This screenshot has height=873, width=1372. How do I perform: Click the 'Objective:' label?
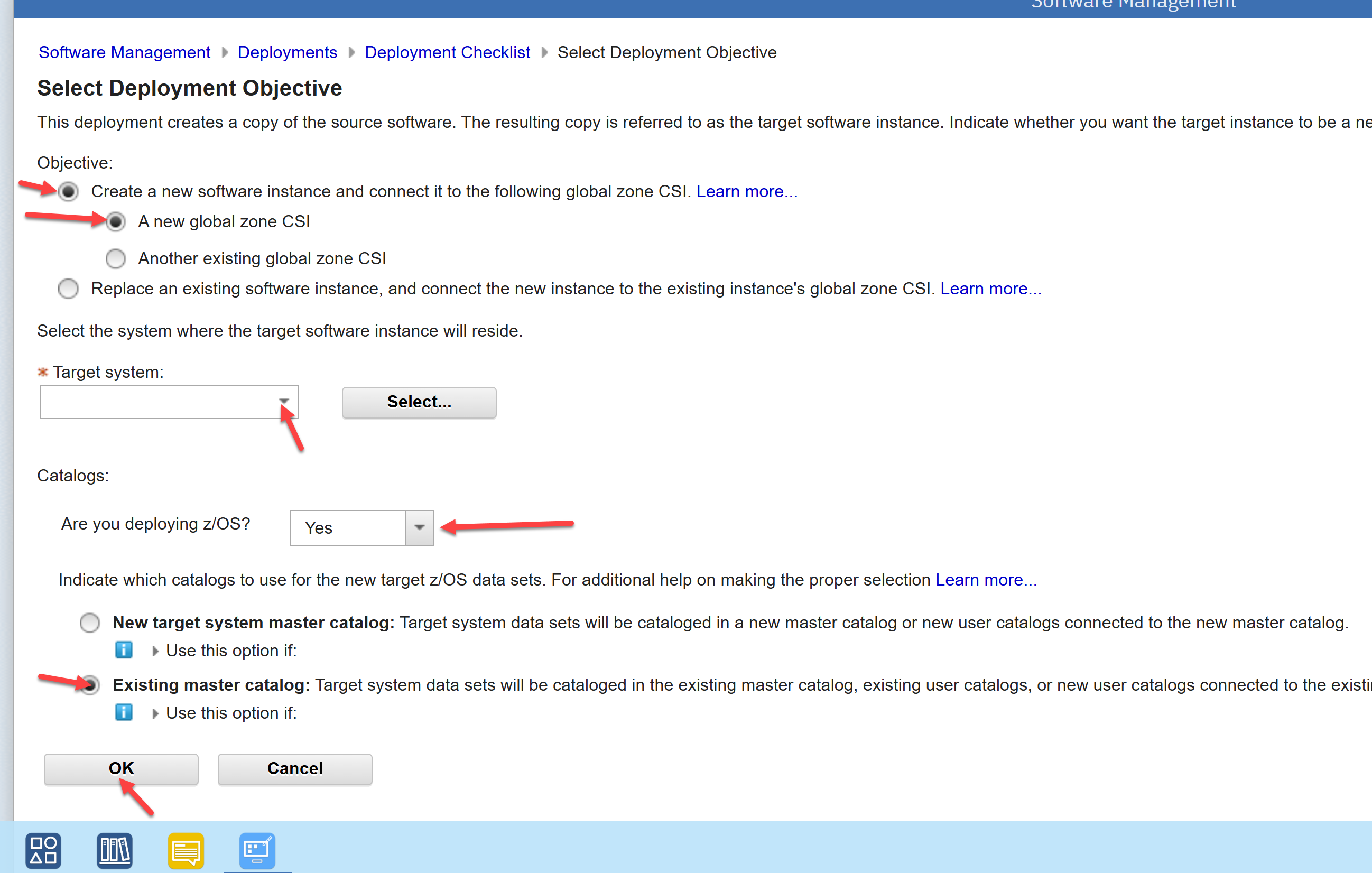coord(75,163)
